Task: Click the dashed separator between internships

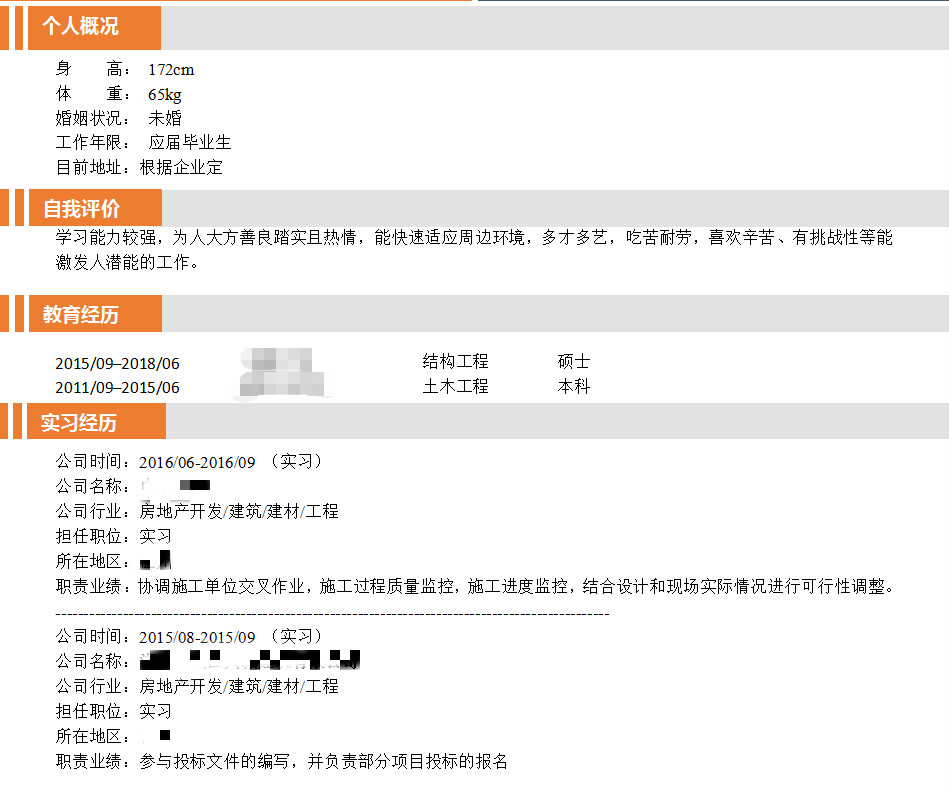Action: [332, 613]
